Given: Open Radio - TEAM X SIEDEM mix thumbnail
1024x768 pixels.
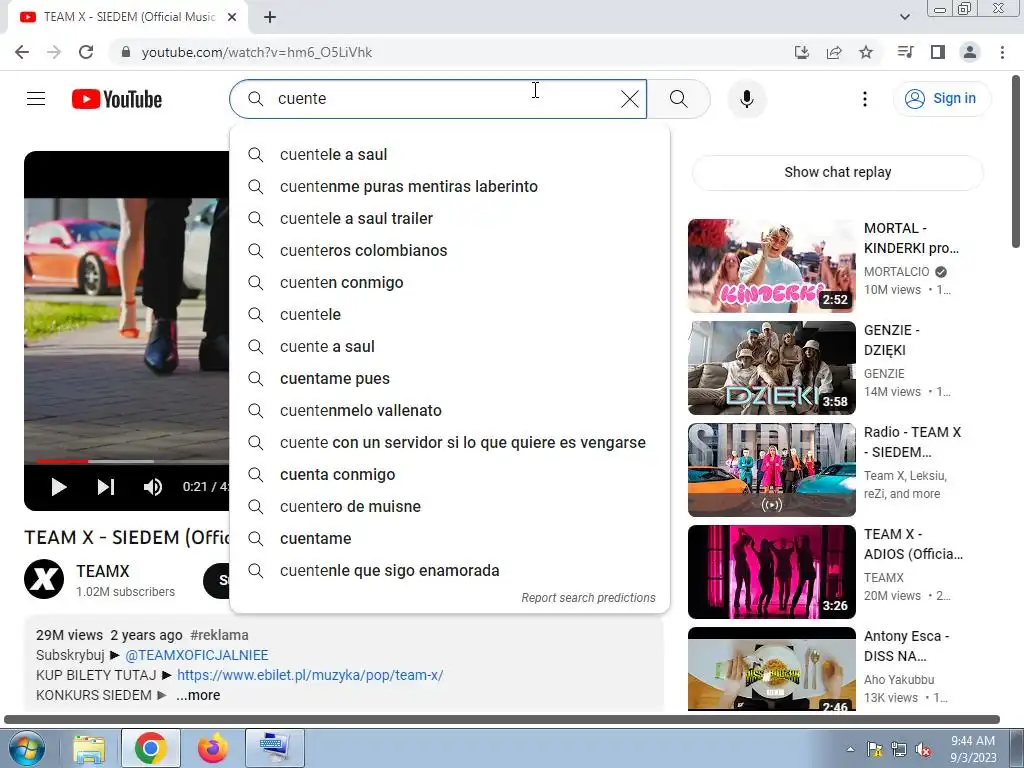Looking at the screenshot, I should 771,470.
